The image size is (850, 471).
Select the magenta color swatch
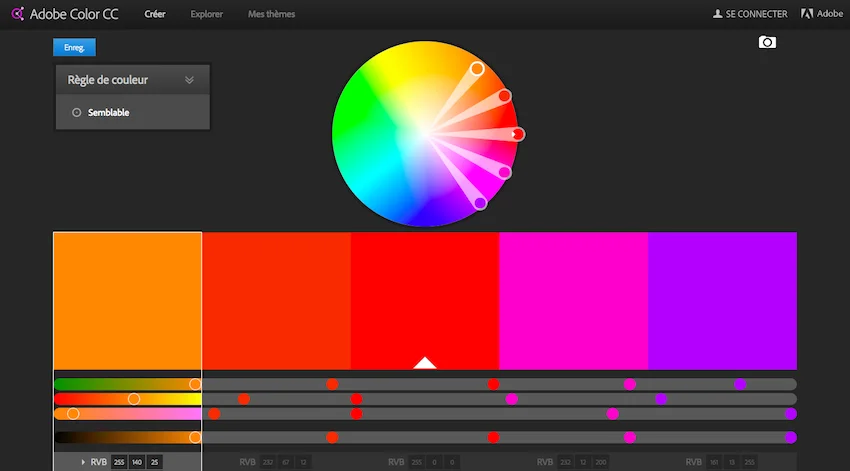574,301
